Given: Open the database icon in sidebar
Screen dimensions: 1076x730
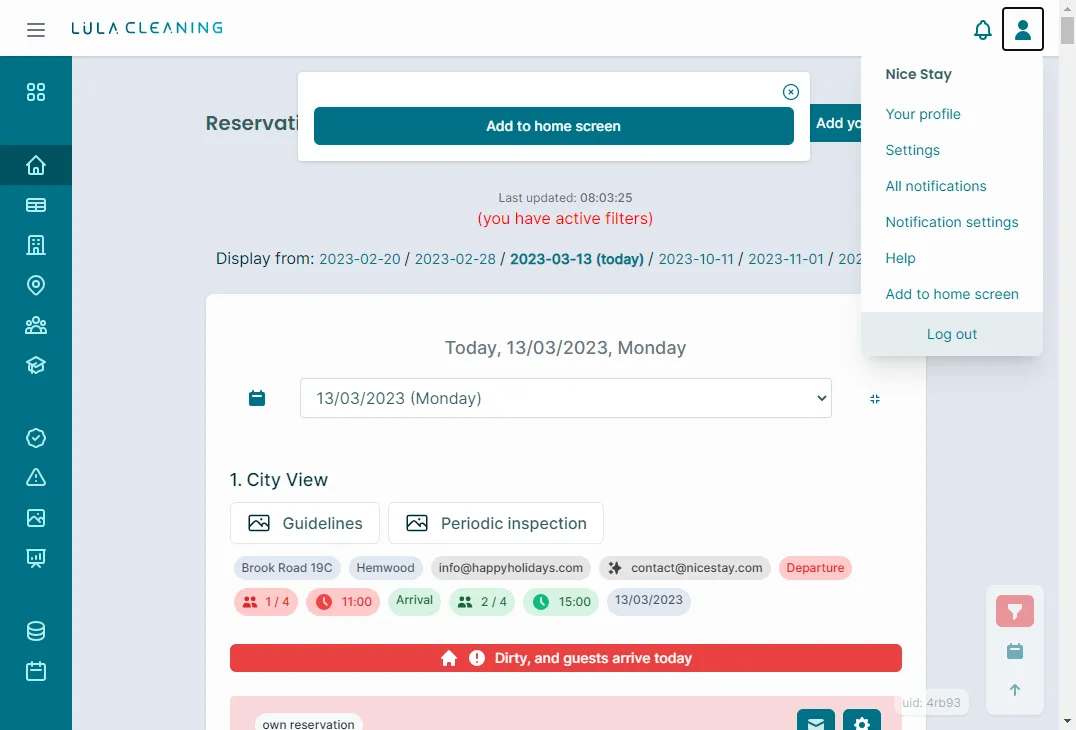Looking at the screenshot, I should 36,631.
